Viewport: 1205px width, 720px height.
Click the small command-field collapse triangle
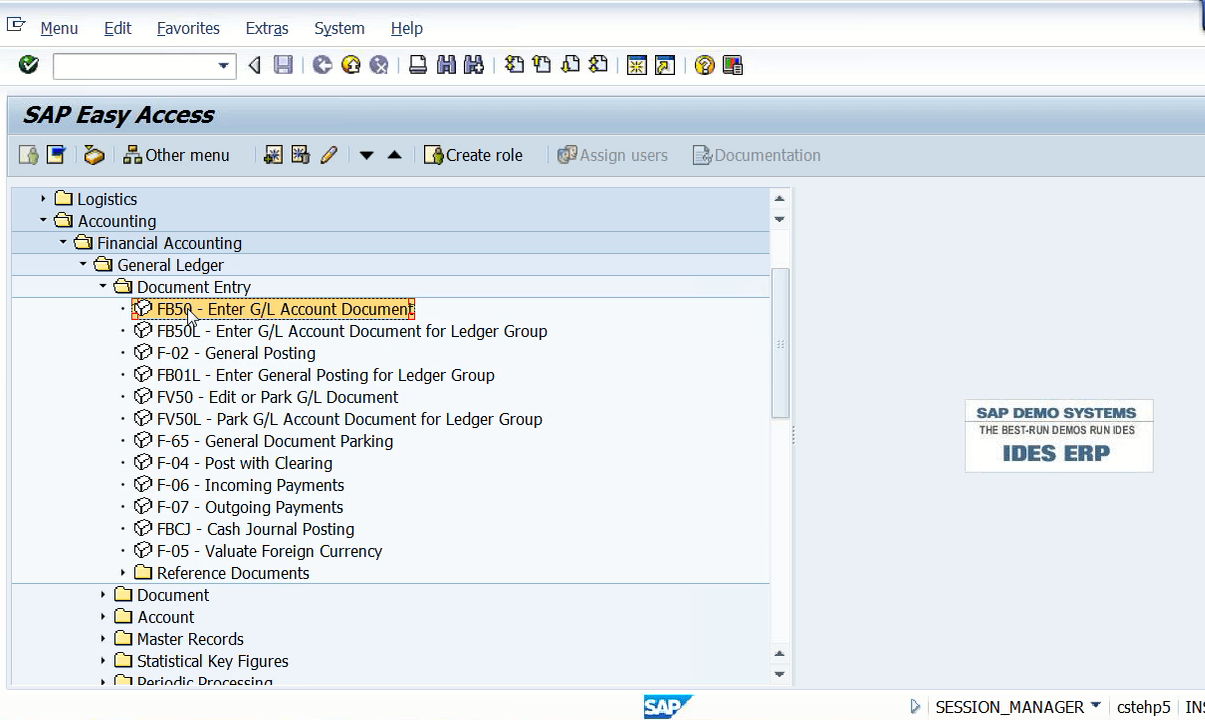coord(254,65)
